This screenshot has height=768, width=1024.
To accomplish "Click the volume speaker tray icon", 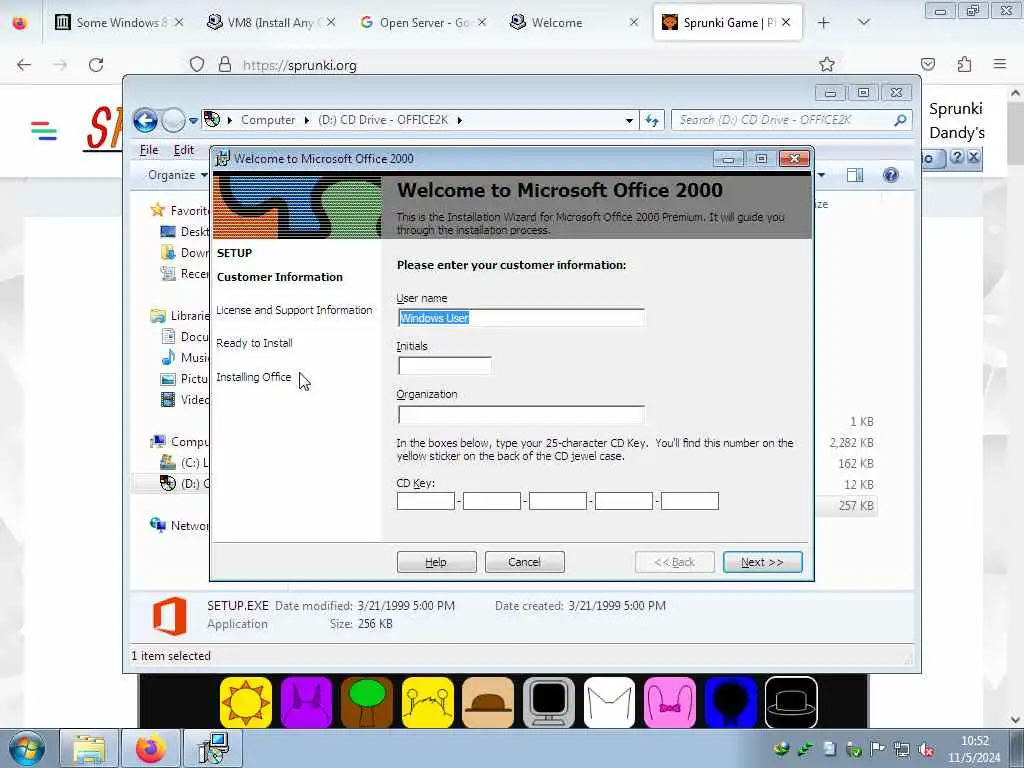I will 925,749.
